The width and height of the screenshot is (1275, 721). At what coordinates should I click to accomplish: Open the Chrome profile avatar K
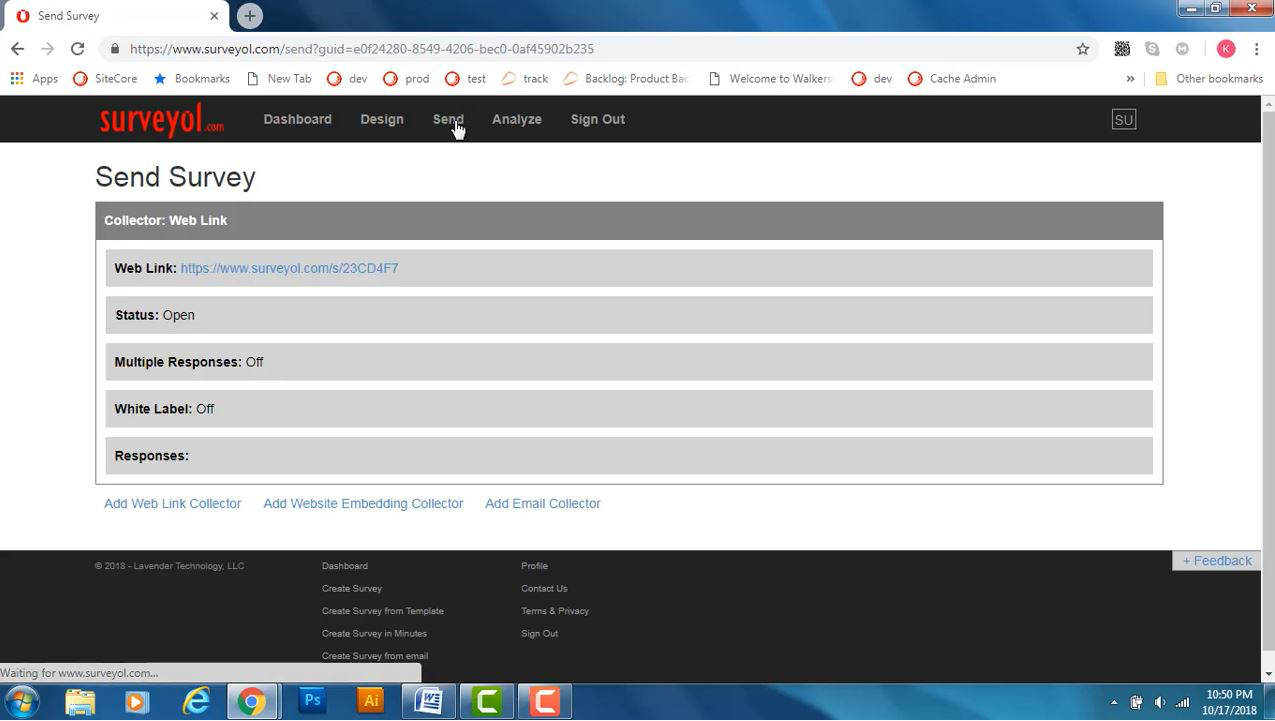pos(1226,49)
